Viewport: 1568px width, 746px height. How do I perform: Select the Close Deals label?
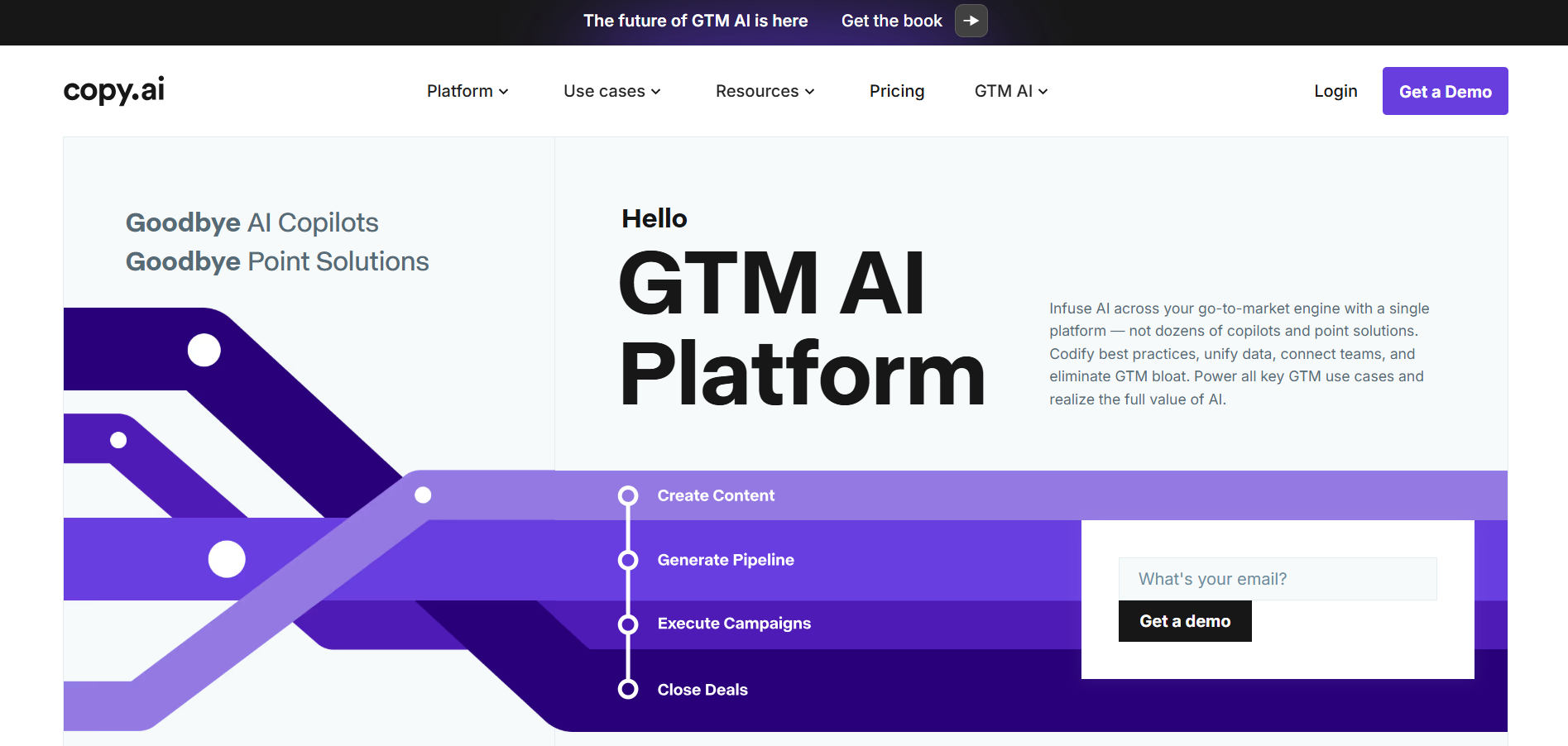coord(702,690)
